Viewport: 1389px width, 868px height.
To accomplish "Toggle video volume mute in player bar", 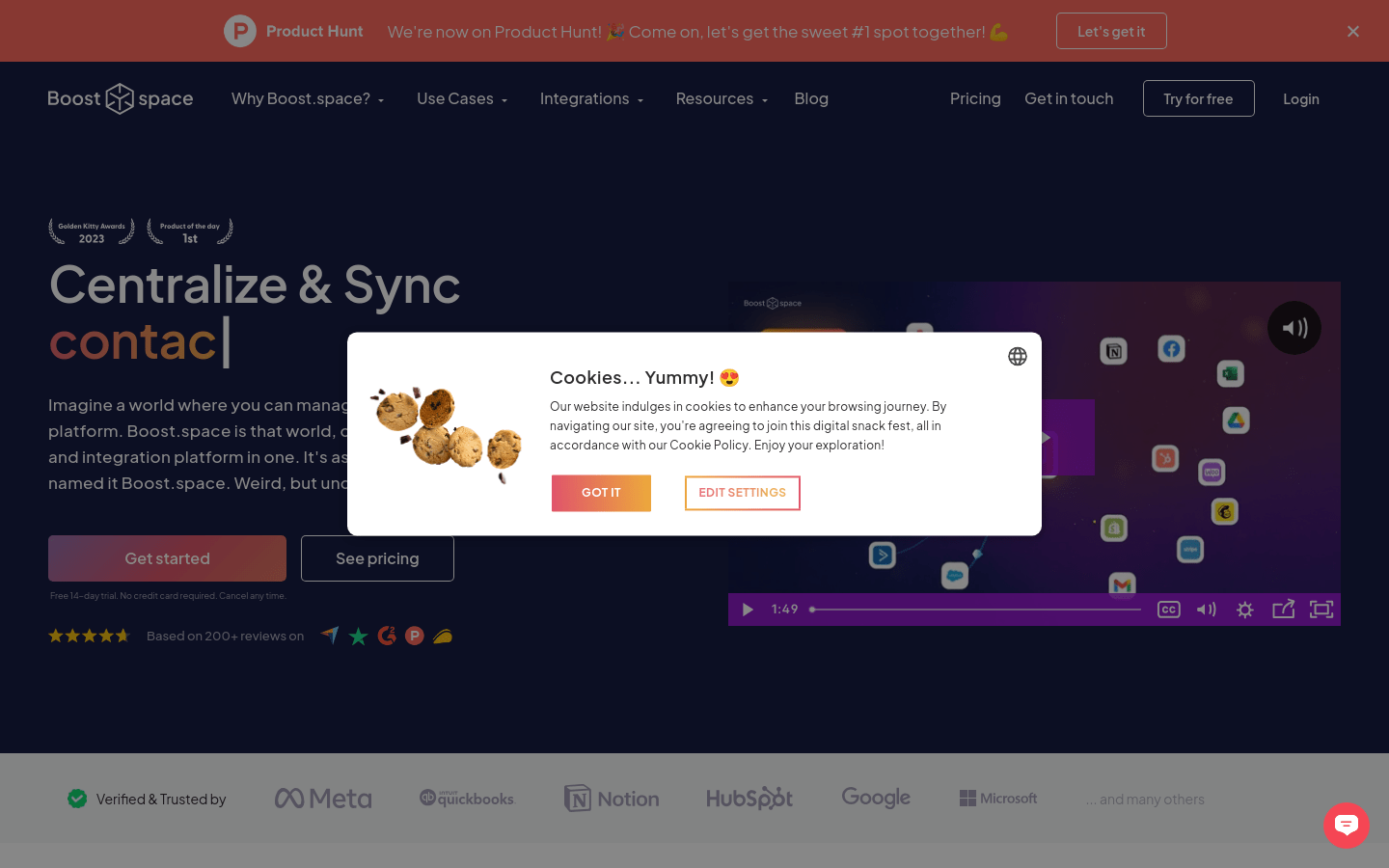I will 1206,610.
